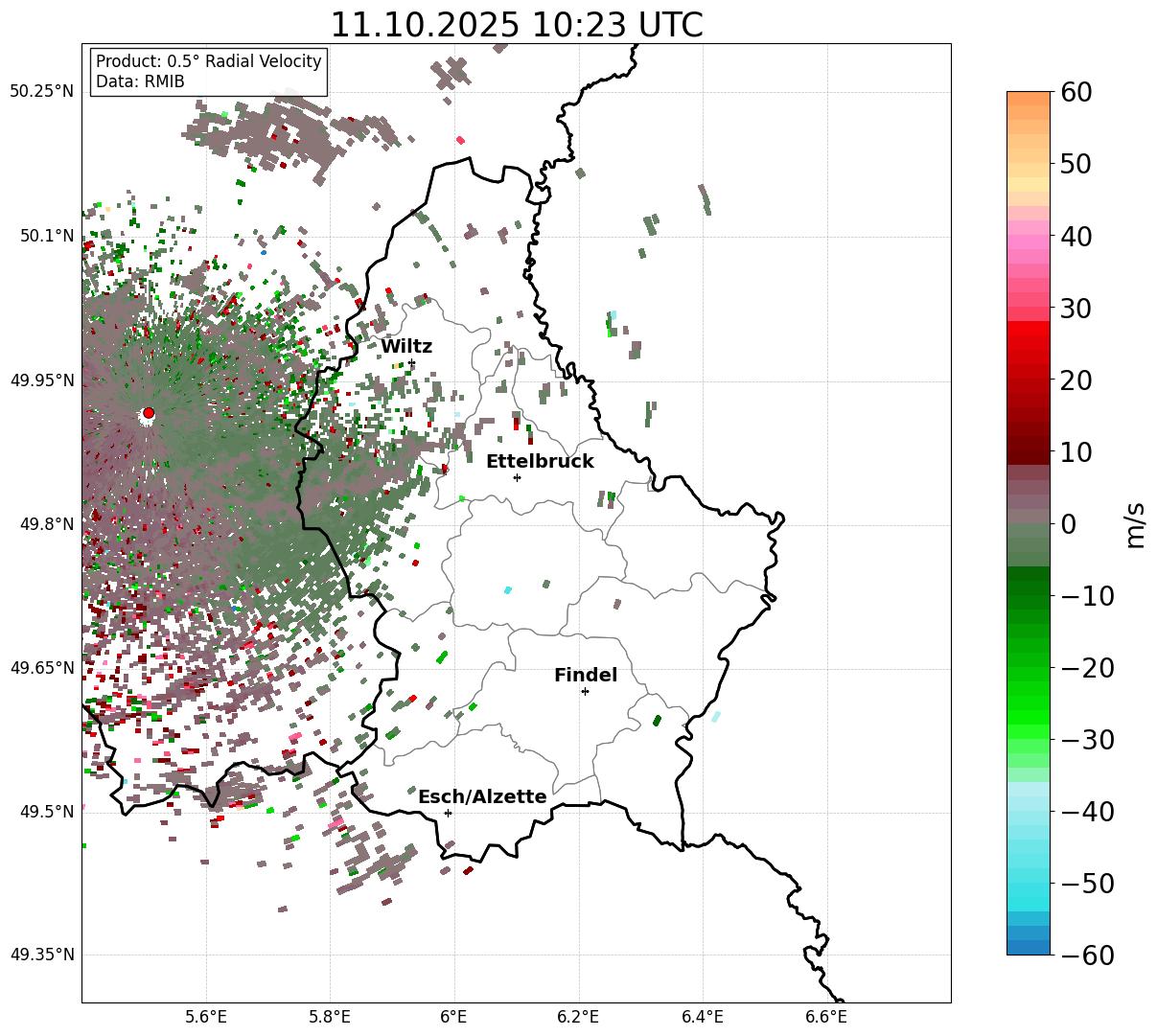Click the 'Data: RMIB' text
Screen dimensions: 1157x1036
(x=140, y=81)
